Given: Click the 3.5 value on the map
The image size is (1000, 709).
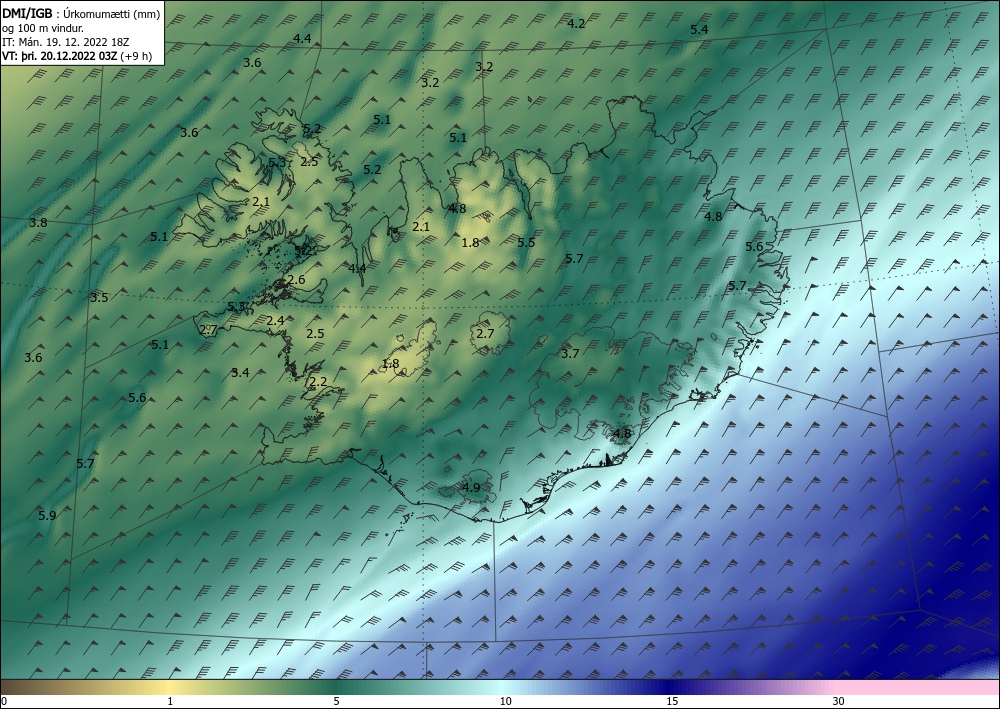Looking at the screenshot, I should tap(99, 297).
